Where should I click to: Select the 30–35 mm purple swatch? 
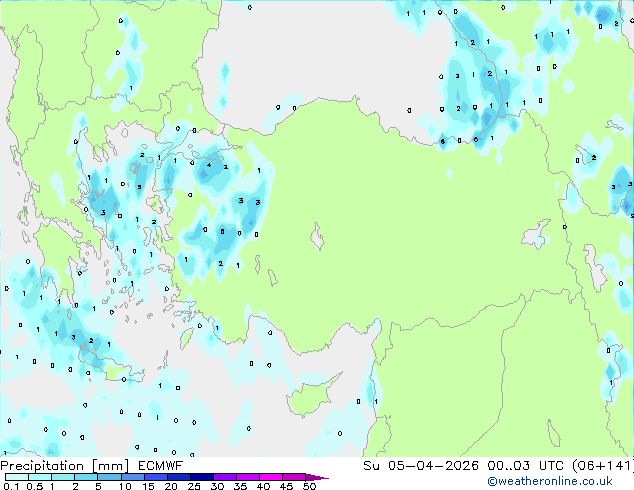pos(225,477)
